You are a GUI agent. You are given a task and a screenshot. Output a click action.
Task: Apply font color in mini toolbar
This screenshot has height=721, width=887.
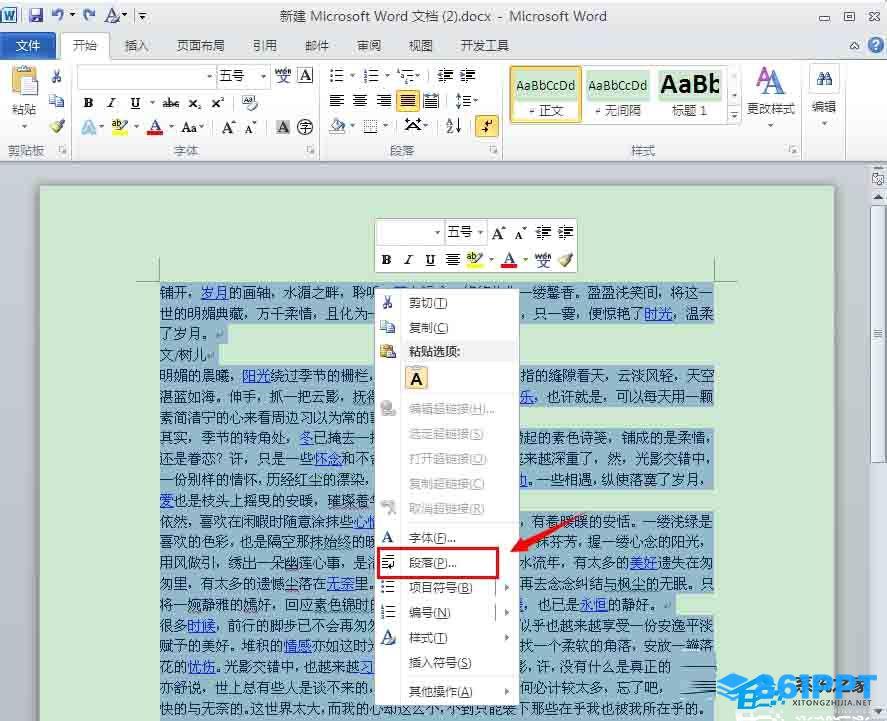509,260
